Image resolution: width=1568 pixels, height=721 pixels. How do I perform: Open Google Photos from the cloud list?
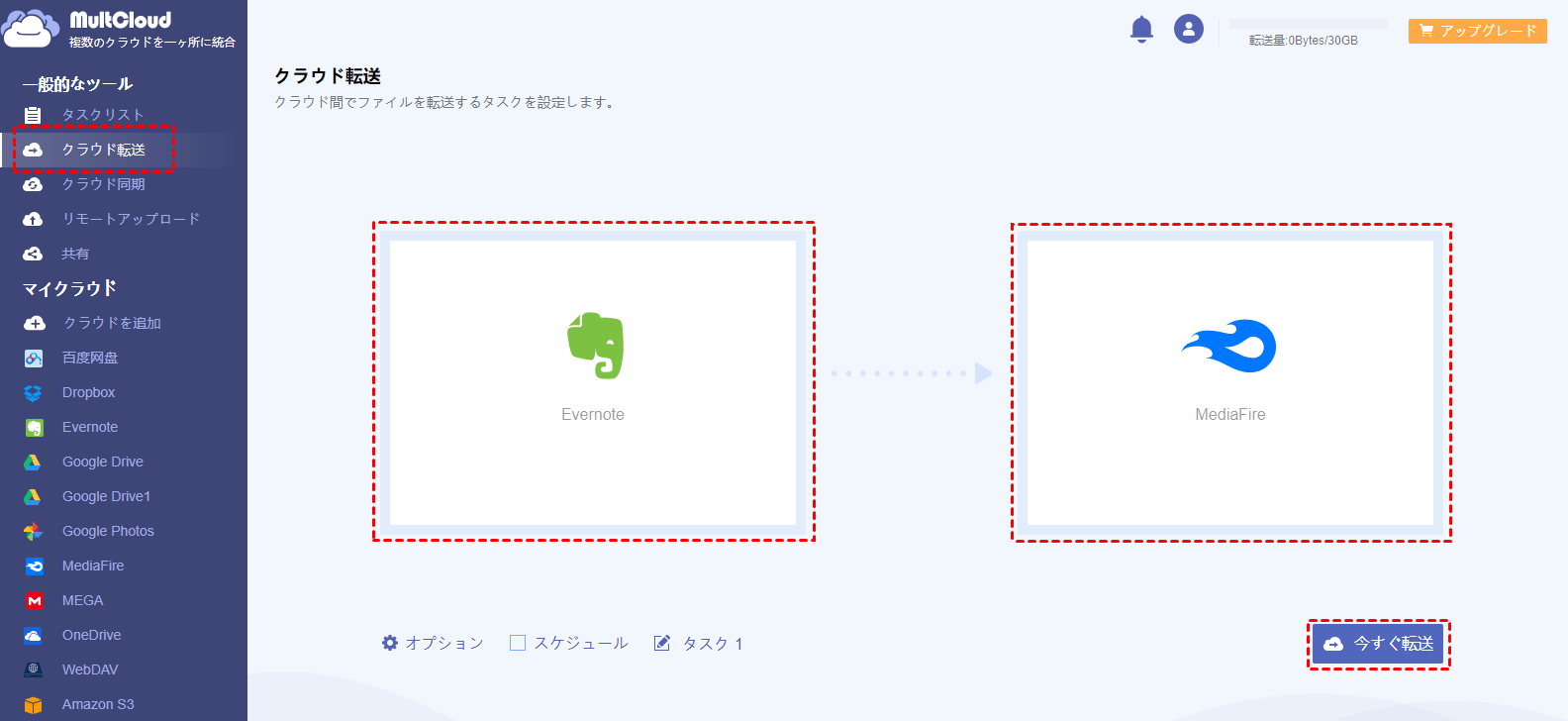(108, 531)
